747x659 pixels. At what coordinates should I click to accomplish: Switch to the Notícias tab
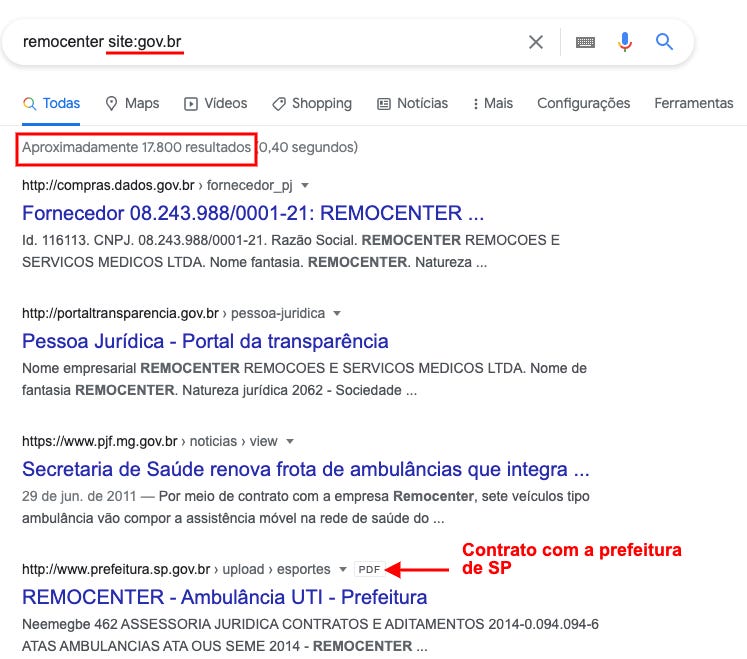pyautogui.click(x=413, y=103)
